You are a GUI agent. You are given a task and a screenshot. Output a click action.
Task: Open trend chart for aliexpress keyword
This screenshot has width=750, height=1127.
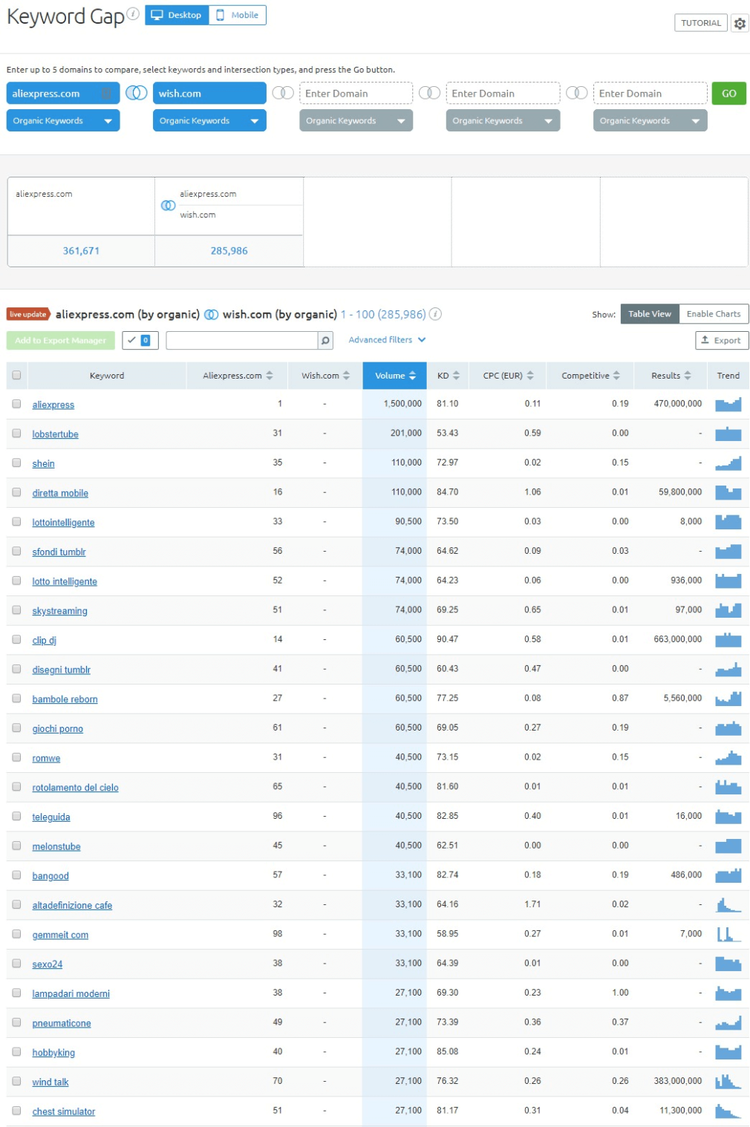728,404
